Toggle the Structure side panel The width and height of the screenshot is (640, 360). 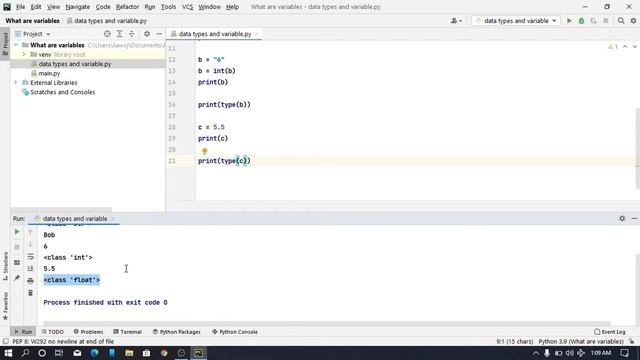coord(5,266)
